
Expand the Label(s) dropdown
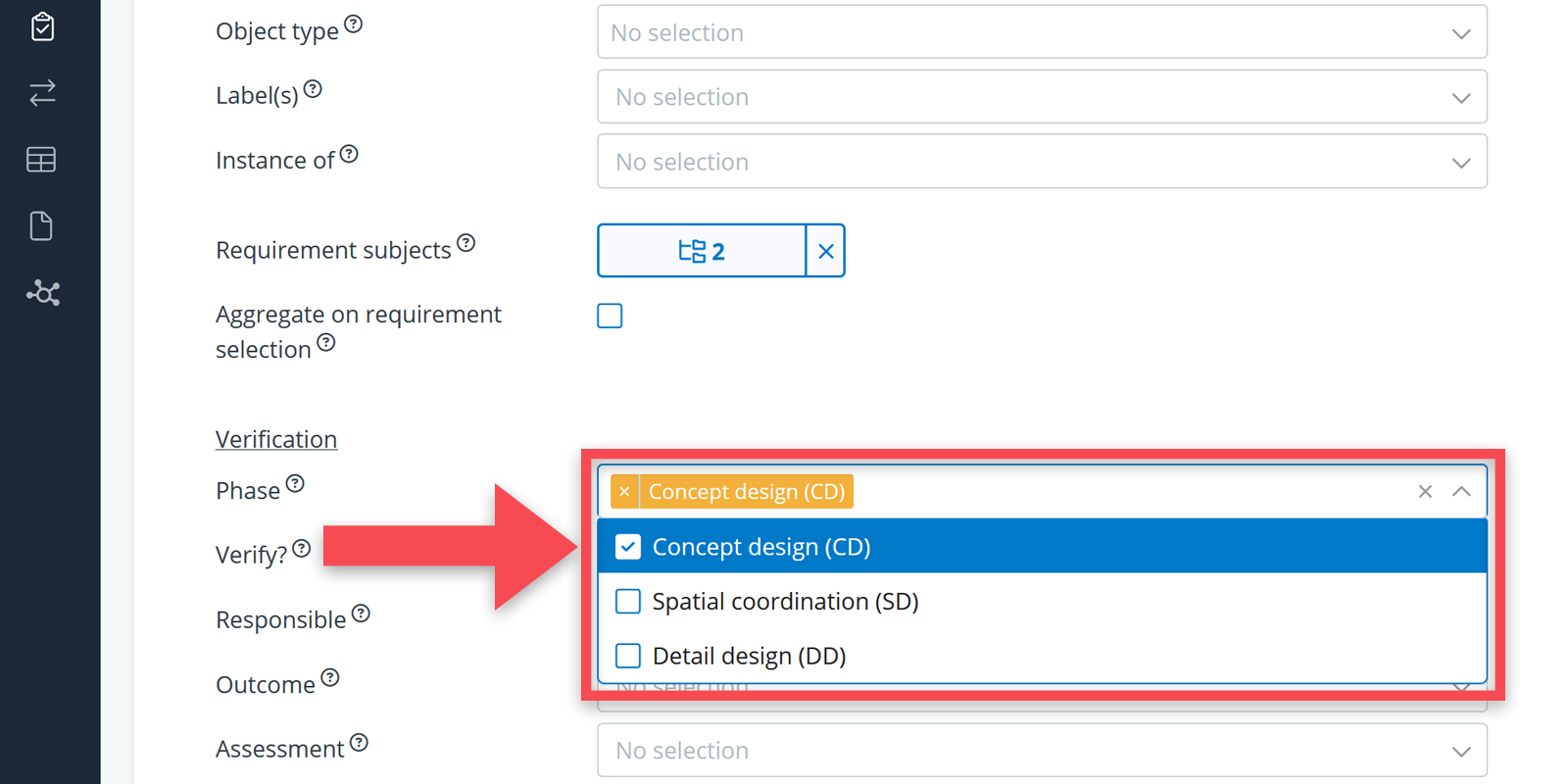click(1042, 97)
